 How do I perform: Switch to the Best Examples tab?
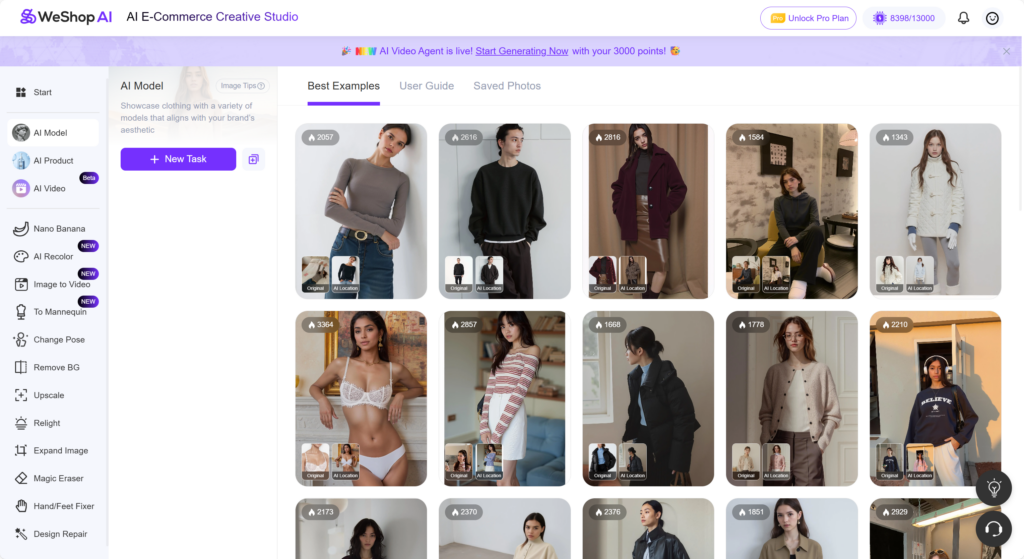tap(344, 86)
